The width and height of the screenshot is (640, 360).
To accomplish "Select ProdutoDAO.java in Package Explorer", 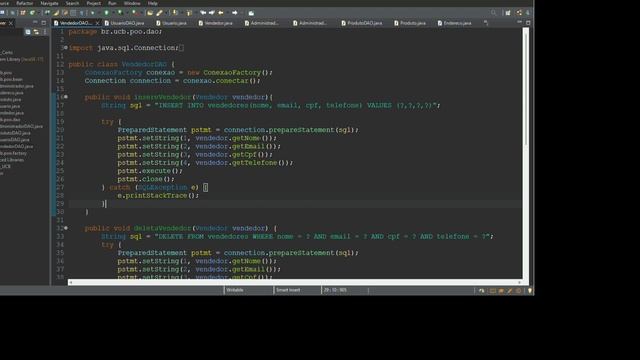I will pos(15,133).
